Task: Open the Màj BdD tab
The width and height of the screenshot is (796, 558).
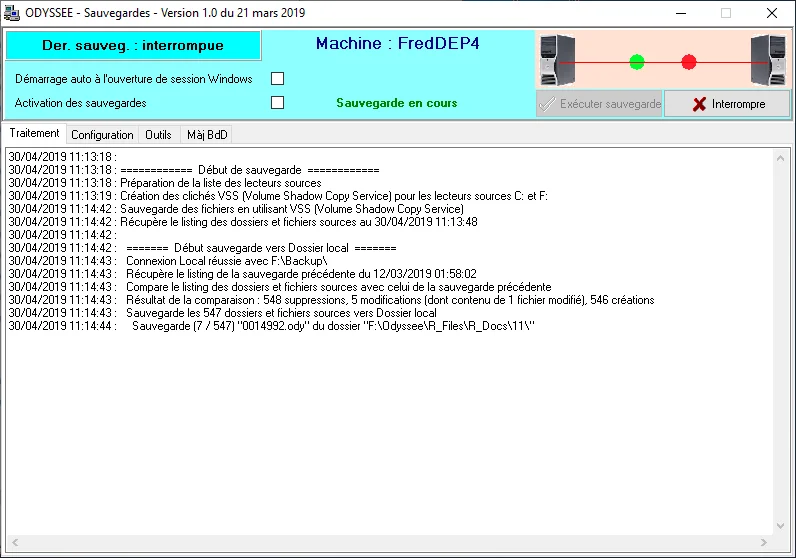Action: pyautogui.click(x=207, y=135)
